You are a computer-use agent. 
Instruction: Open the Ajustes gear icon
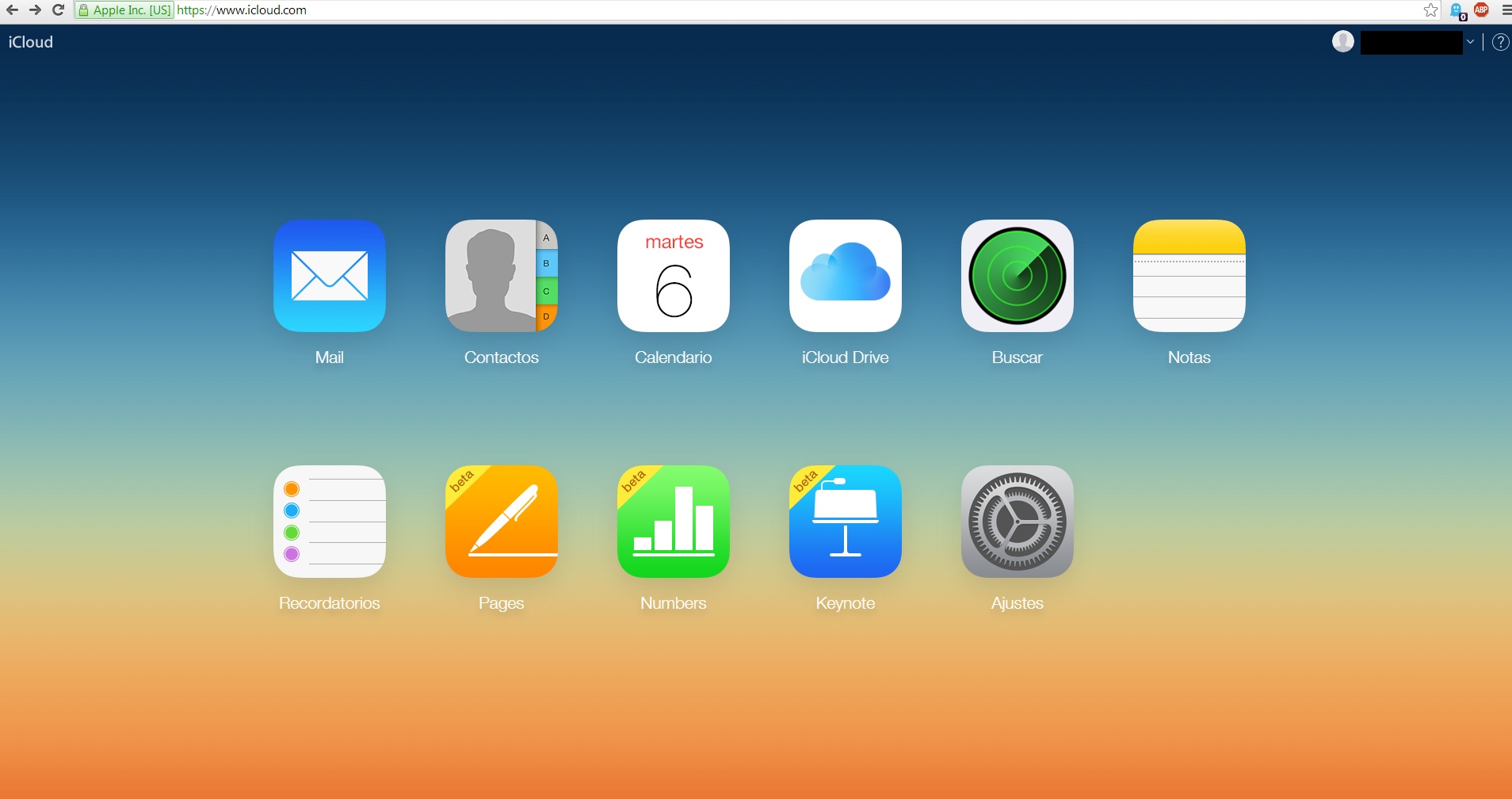tap(1018, 522)
